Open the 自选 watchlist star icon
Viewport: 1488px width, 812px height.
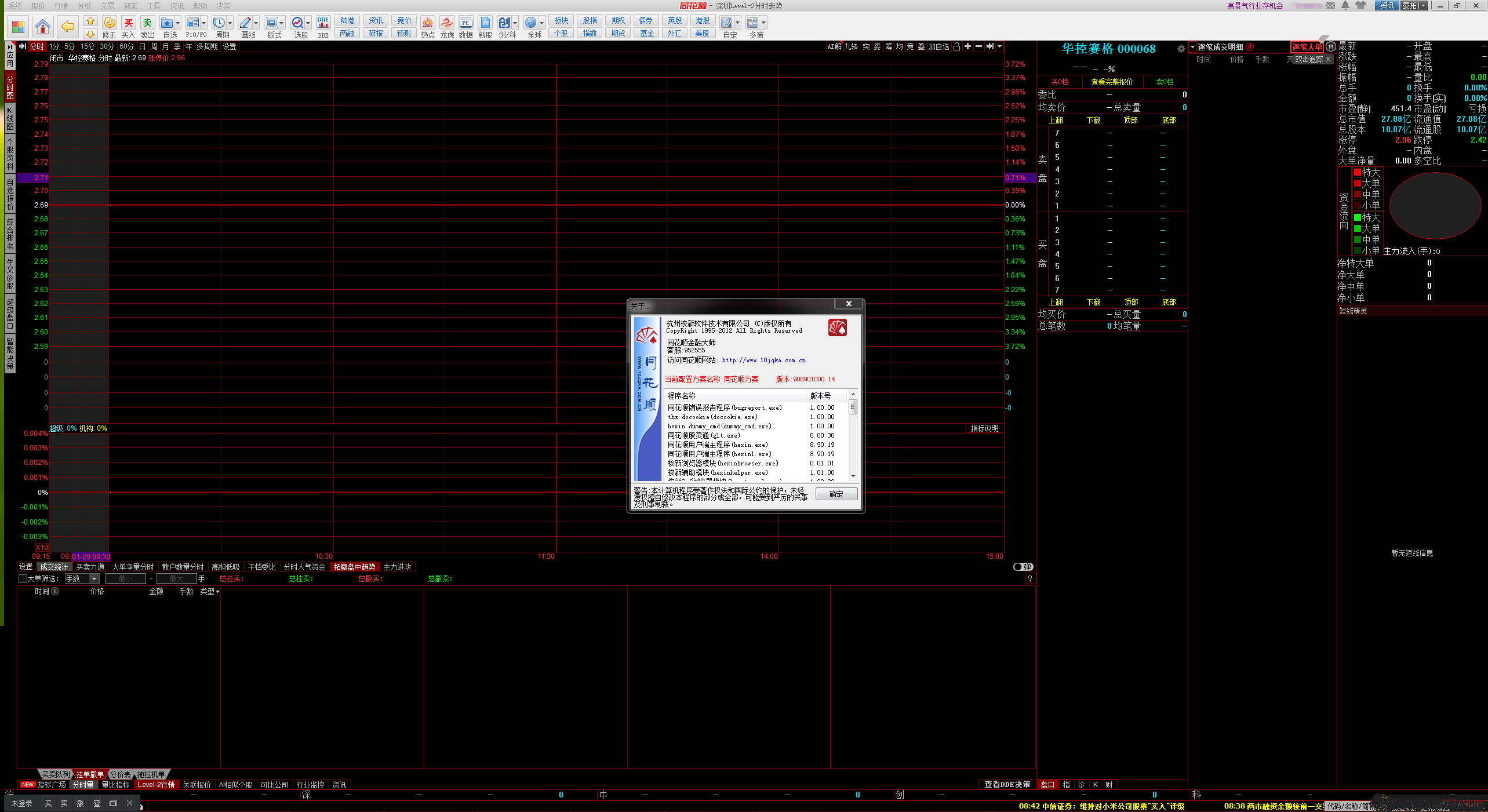(167, 23)
